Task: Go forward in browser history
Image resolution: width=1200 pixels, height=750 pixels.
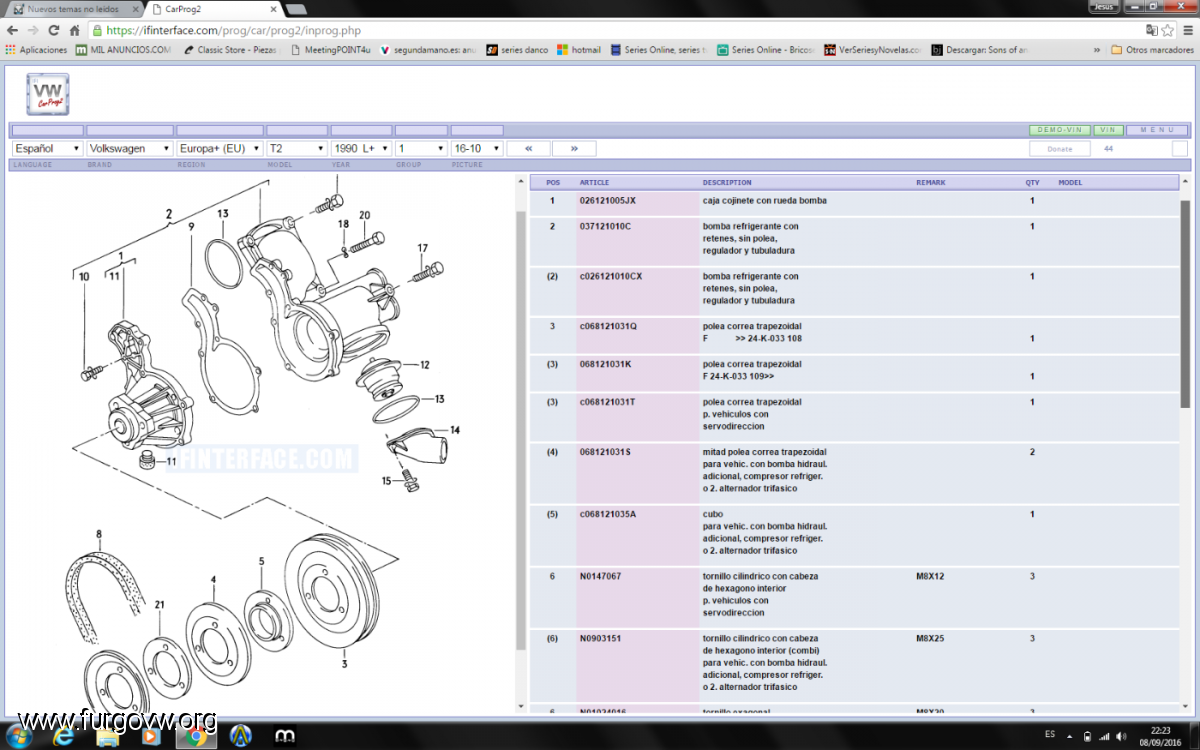Action: point(35,31)
